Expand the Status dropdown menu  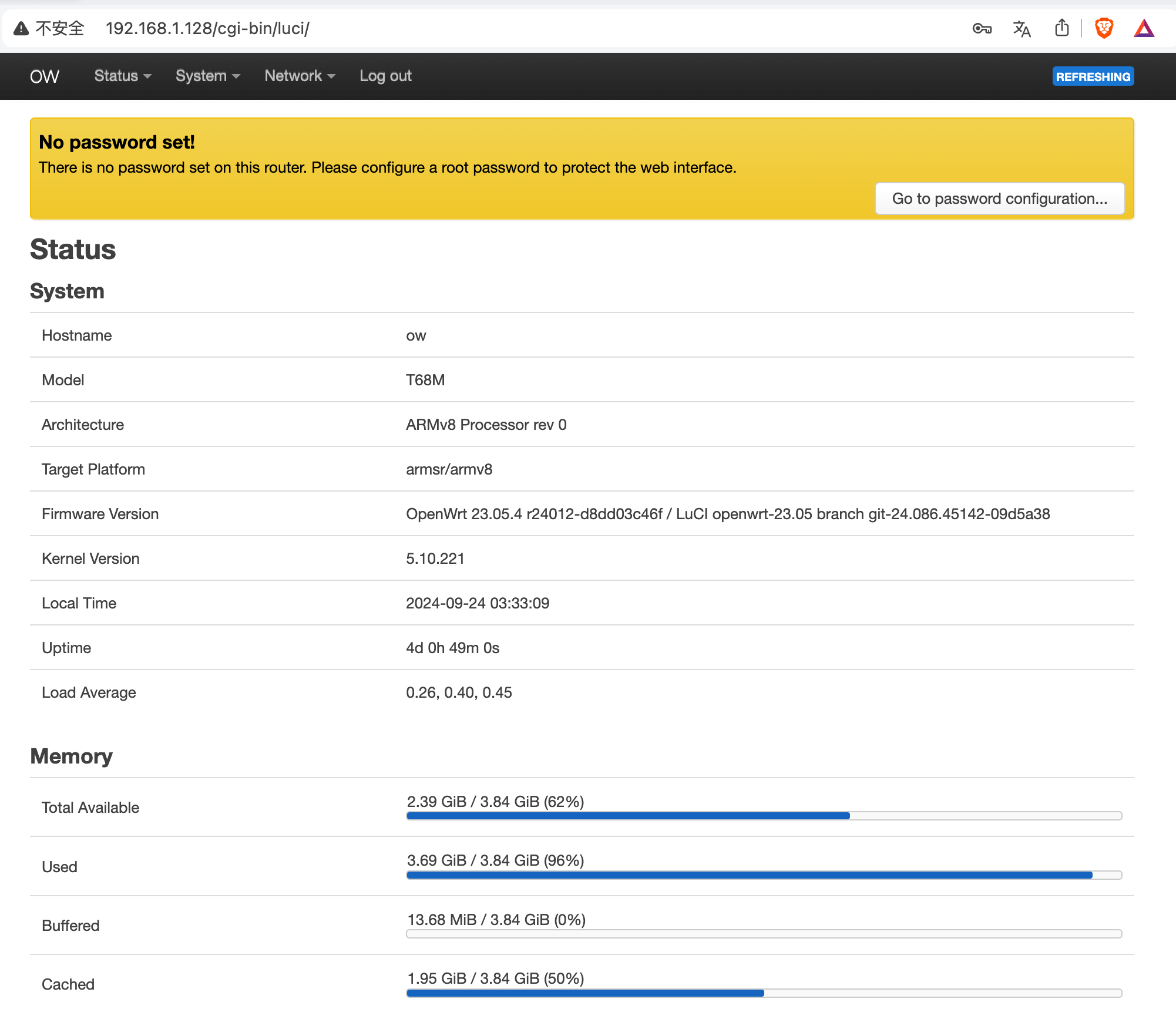coord(123,76)
